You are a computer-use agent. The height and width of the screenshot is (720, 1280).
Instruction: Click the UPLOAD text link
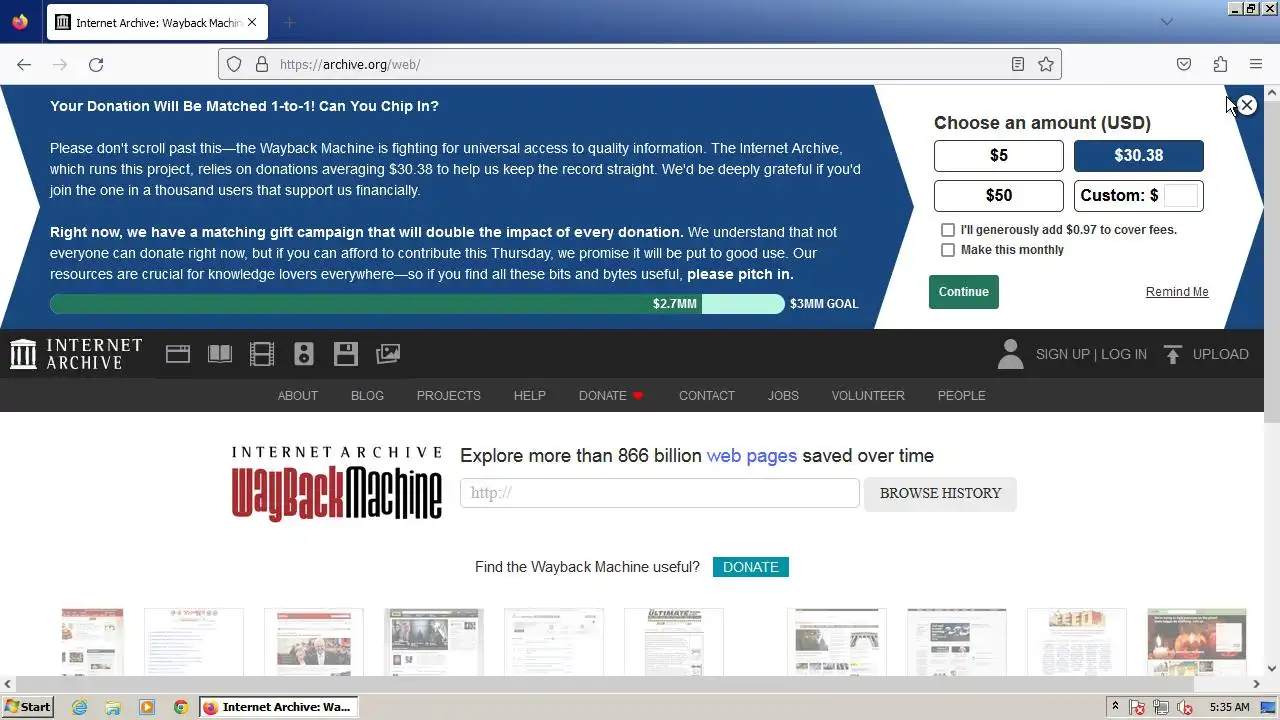[1221, 354]
